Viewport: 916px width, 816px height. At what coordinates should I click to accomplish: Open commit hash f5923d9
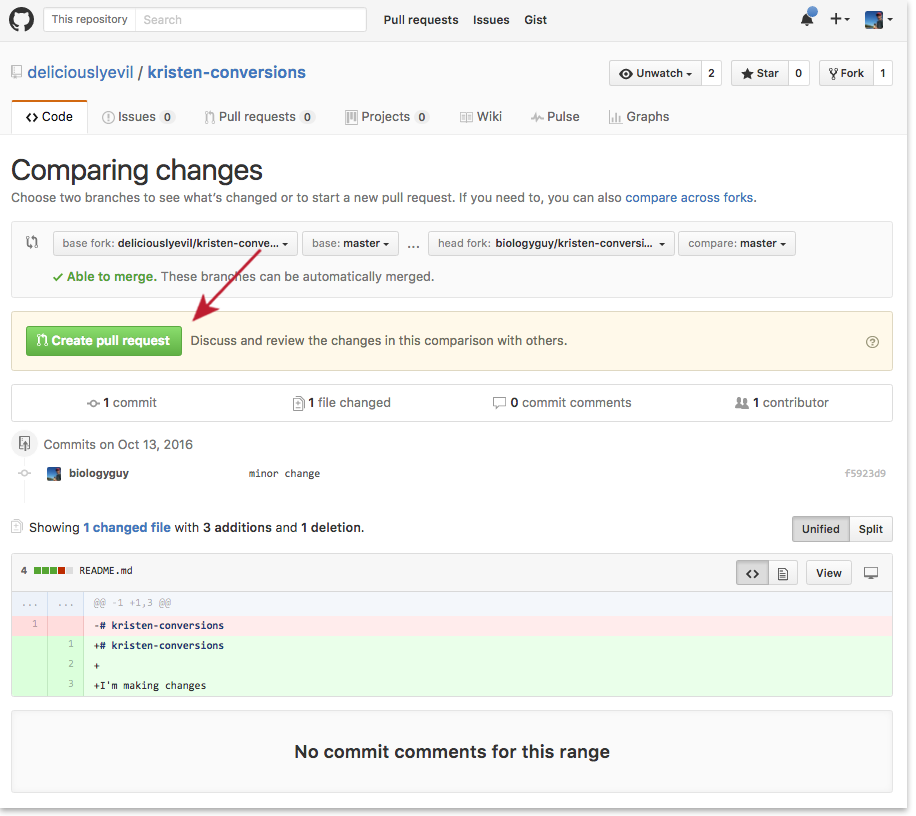click(865, 474)
